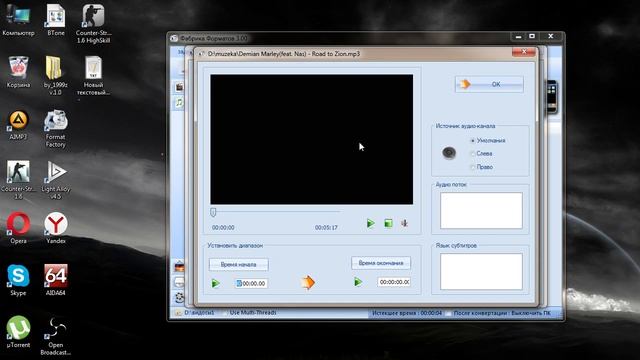The width and height of the screenshot is (640, 360).
Task: Launch the AIMP3 player shortcut
Action: point(18,124)
